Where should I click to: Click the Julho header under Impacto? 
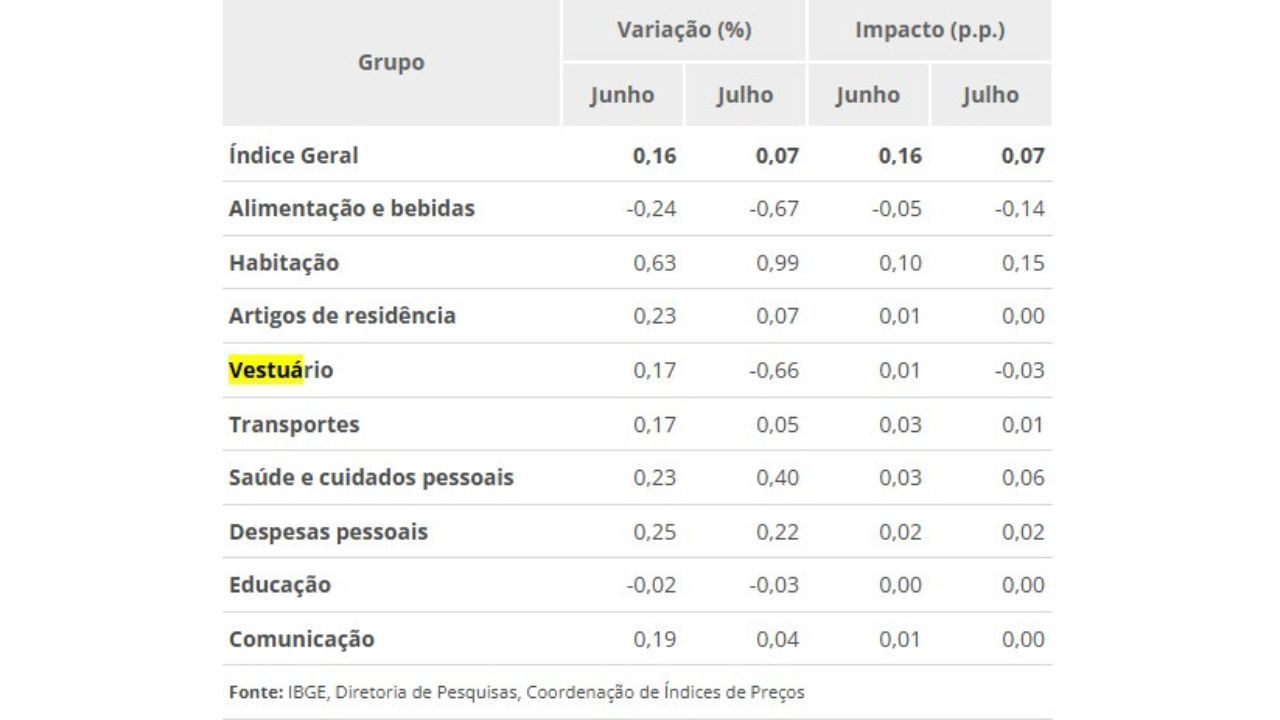pos(991,95)
